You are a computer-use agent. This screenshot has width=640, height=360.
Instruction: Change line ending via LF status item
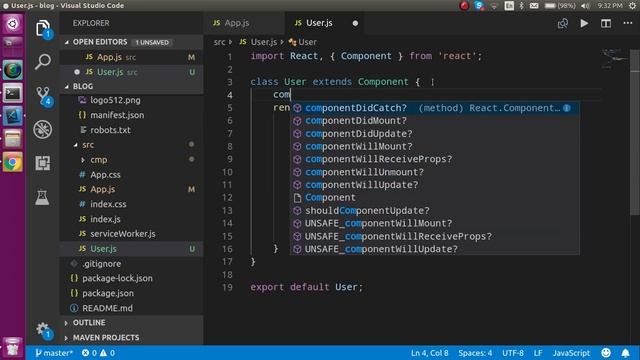click(x=538, y=353)
